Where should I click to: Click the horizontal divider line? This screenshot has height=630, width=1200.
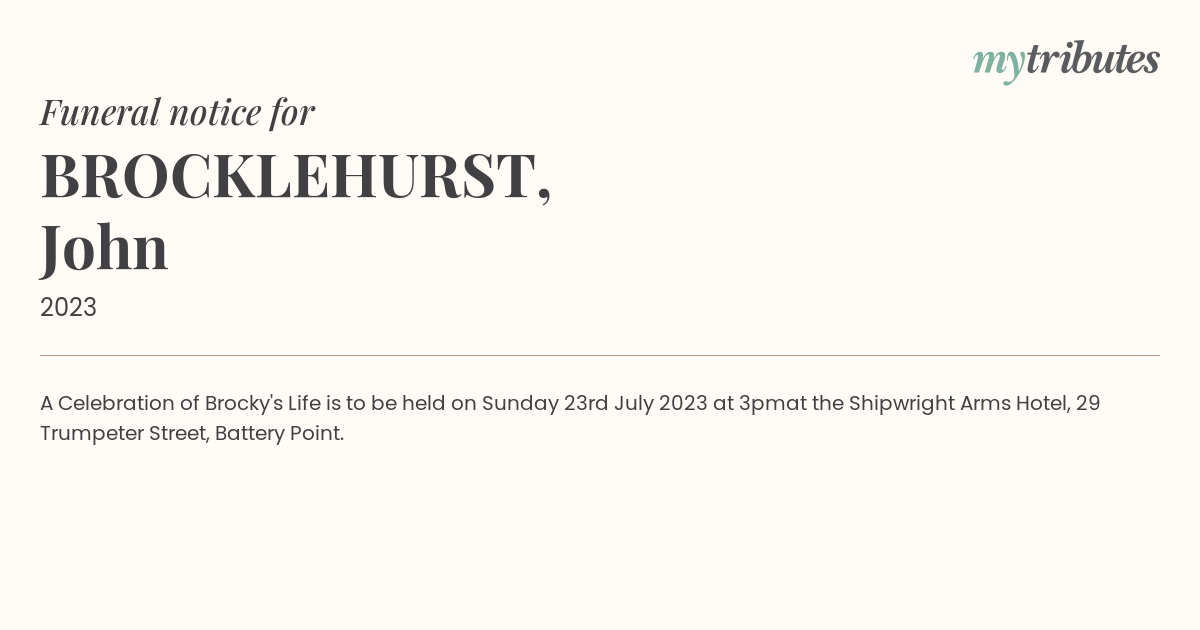point(600,355)
